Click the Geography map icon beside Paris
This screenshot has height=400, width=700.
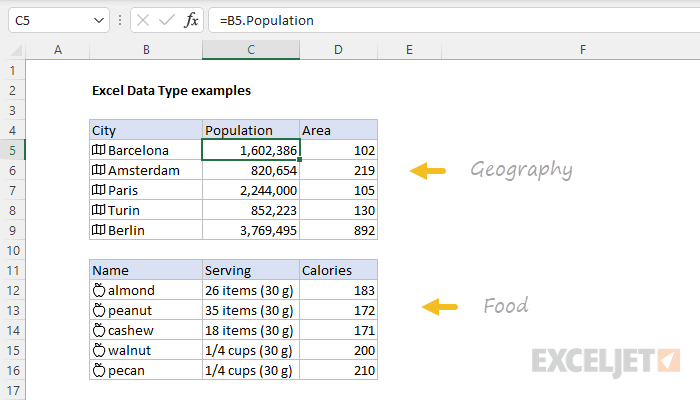click(98, 190)
